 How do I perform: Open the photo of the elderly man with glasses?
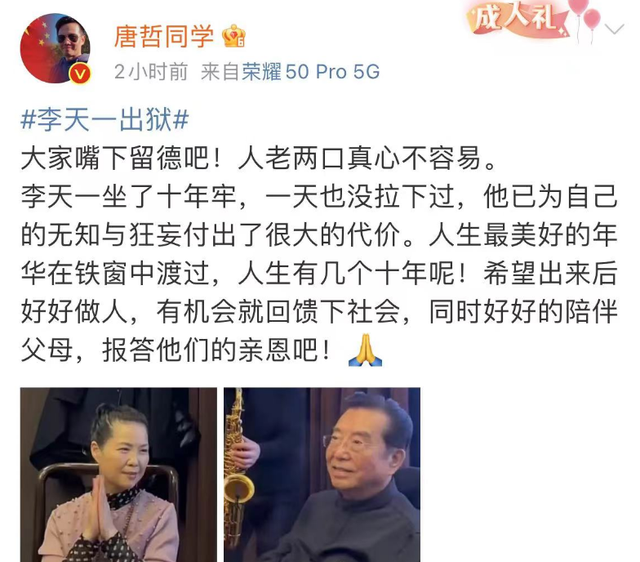322,475
